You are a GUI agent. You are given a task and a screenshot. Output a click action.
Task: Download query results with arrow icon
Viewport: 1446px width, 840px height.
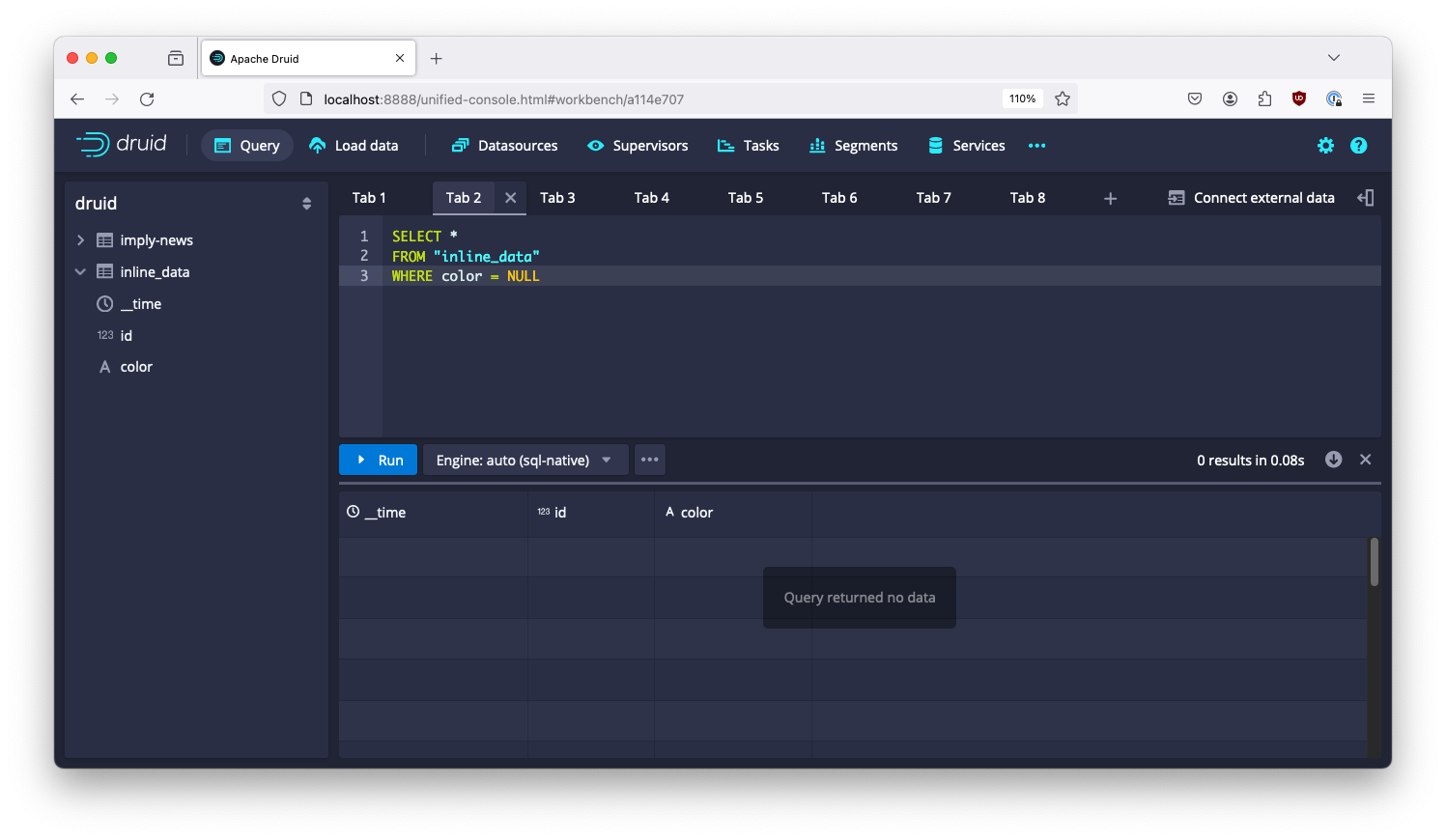click(1333, 460)
